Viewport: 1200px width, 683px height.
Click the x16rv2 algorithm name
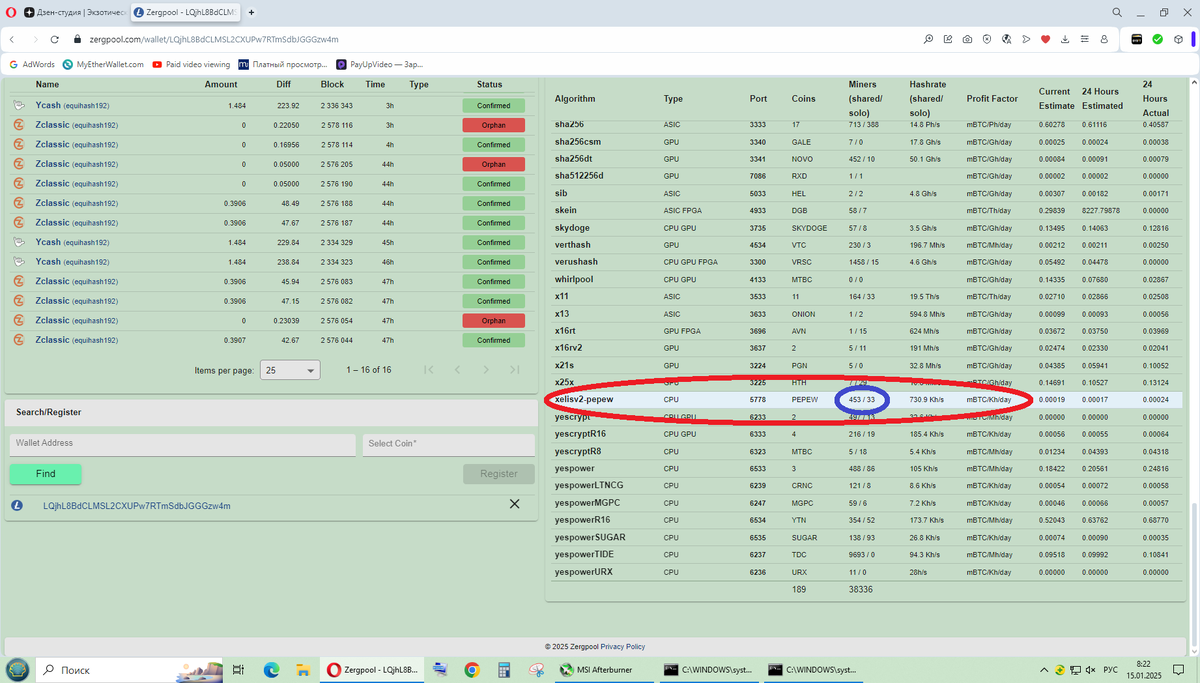click(x=569, y=347)
